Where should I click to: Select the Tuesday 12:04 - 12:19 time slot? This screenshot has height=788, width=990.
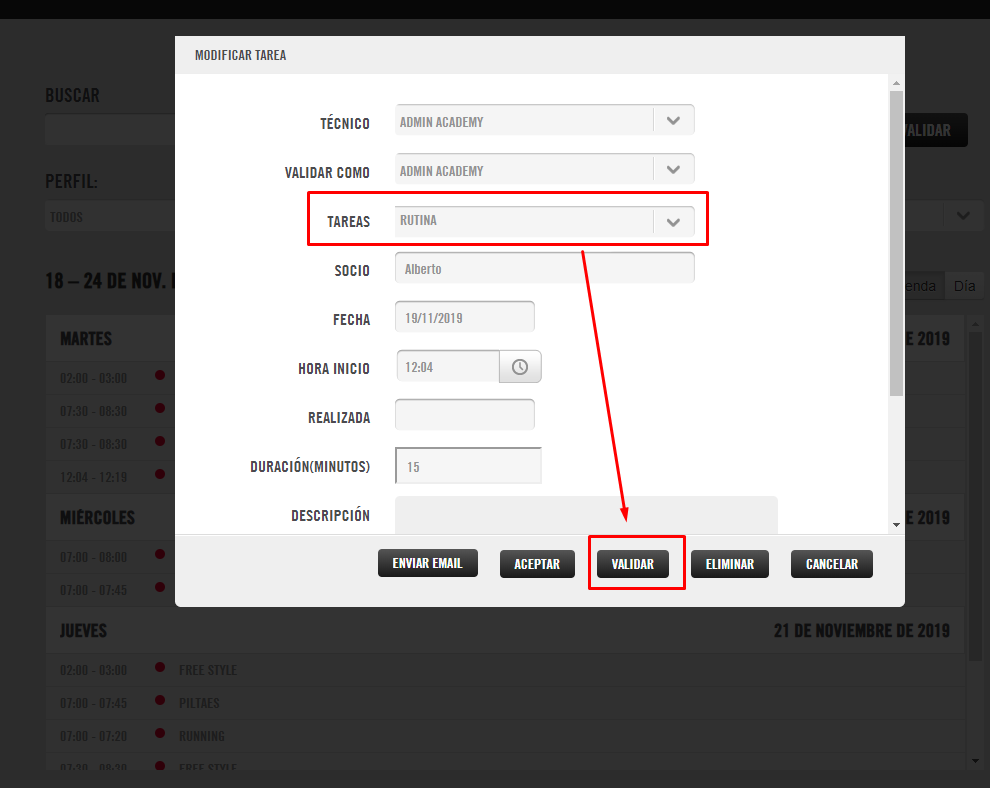tap(93, 477)
